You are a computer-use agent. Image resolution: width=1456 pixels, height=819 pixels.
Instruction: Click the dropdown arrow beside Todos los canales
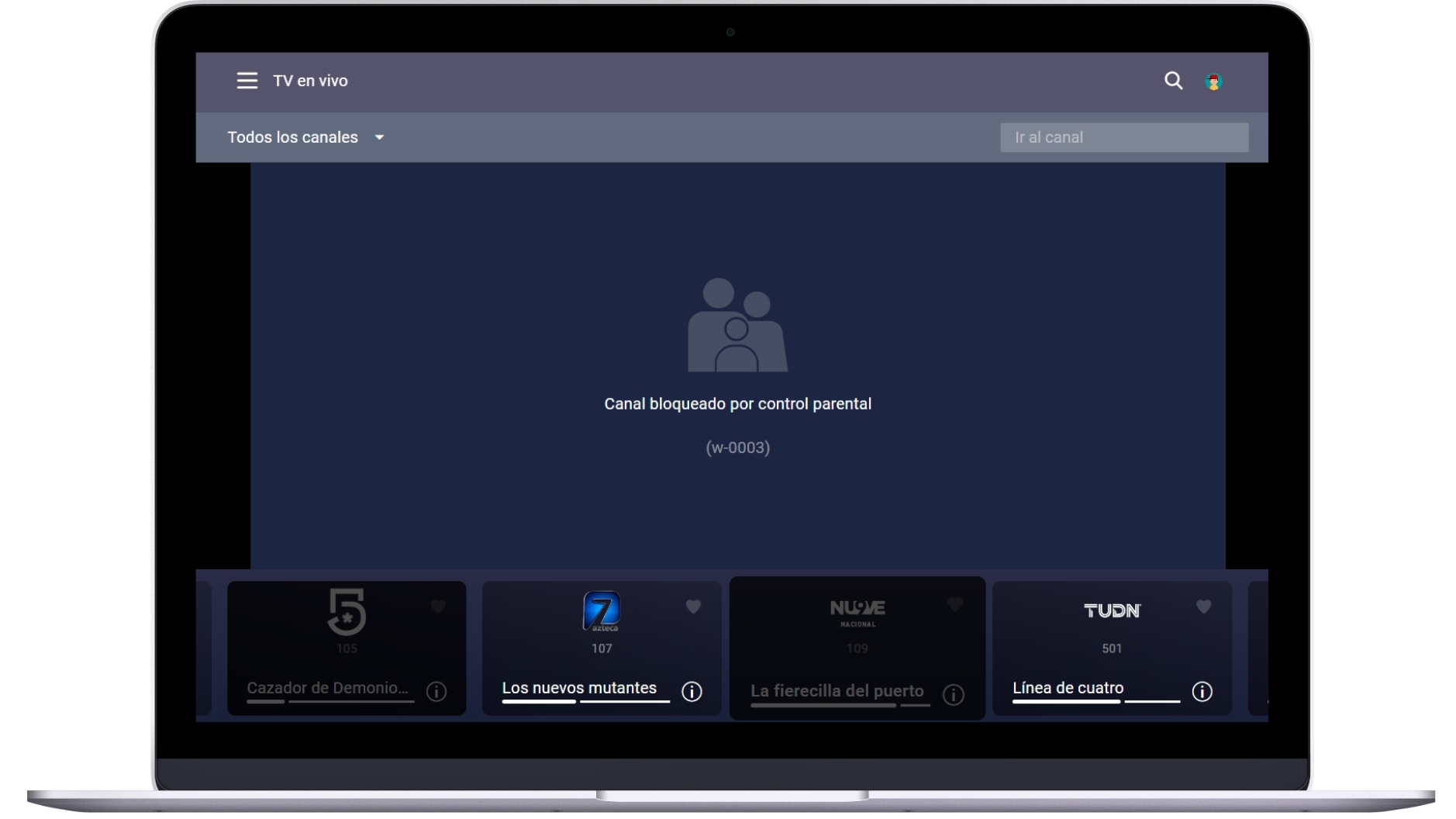tap(379, 137)
